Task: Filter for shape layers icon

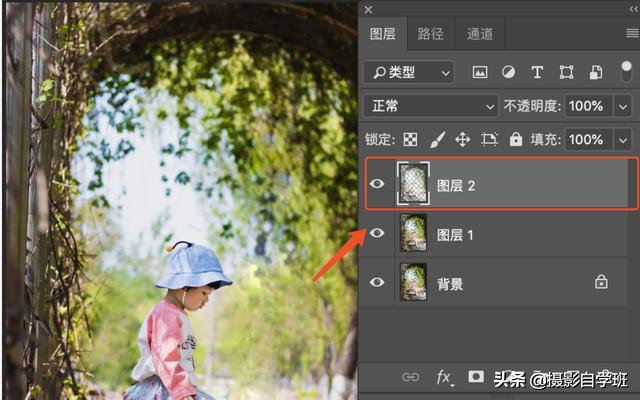Action: pyautogui.click(x=566, y=73)
